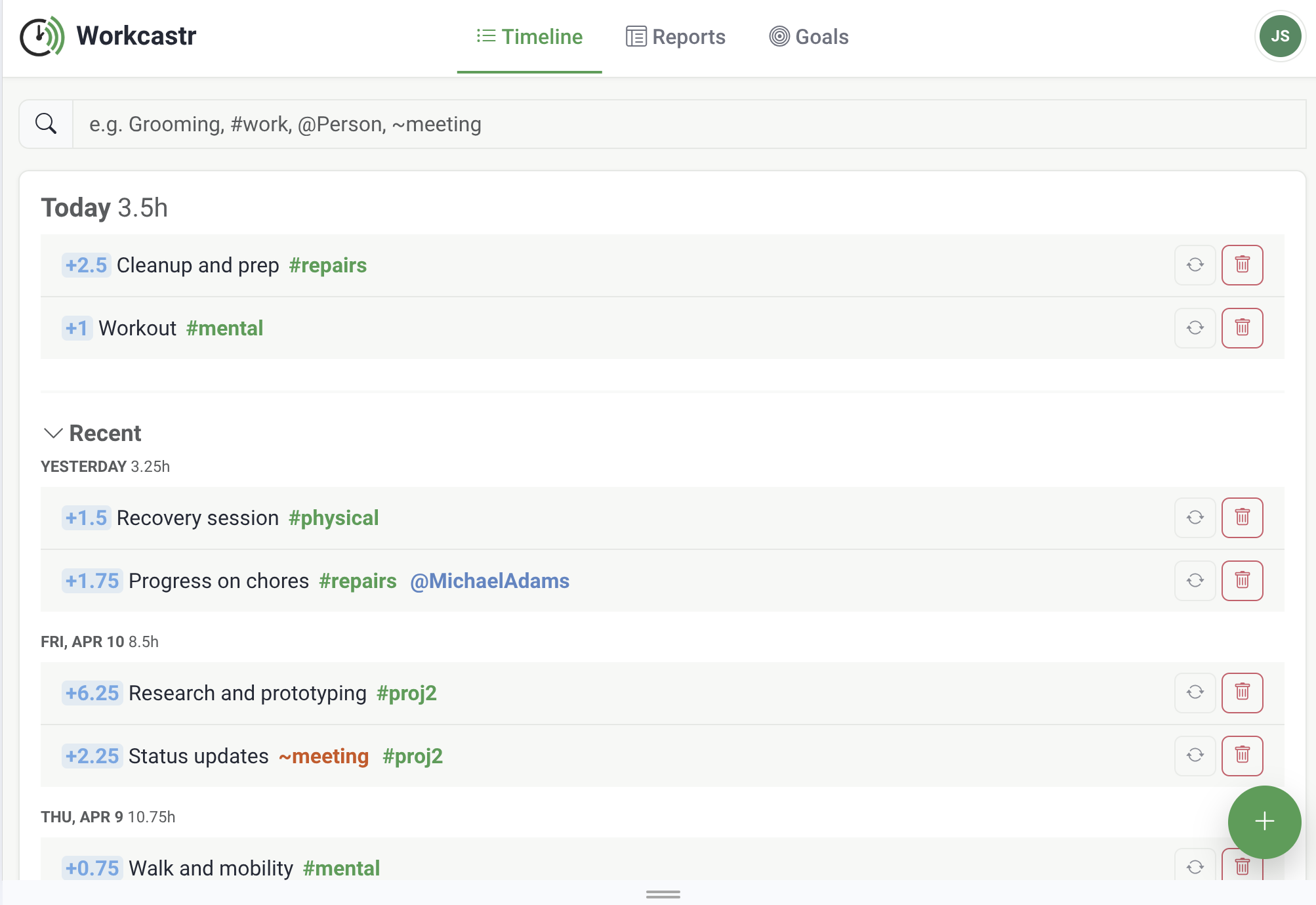Select the Timeline tab

[529, 37]
